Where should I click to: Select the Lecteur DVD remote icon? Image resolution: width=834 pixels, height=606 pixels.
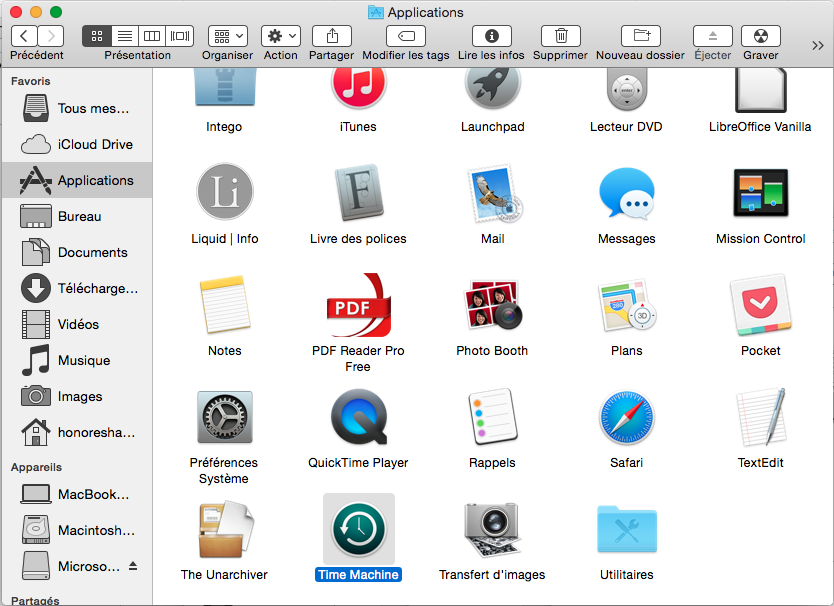click(x=627, y=89)
